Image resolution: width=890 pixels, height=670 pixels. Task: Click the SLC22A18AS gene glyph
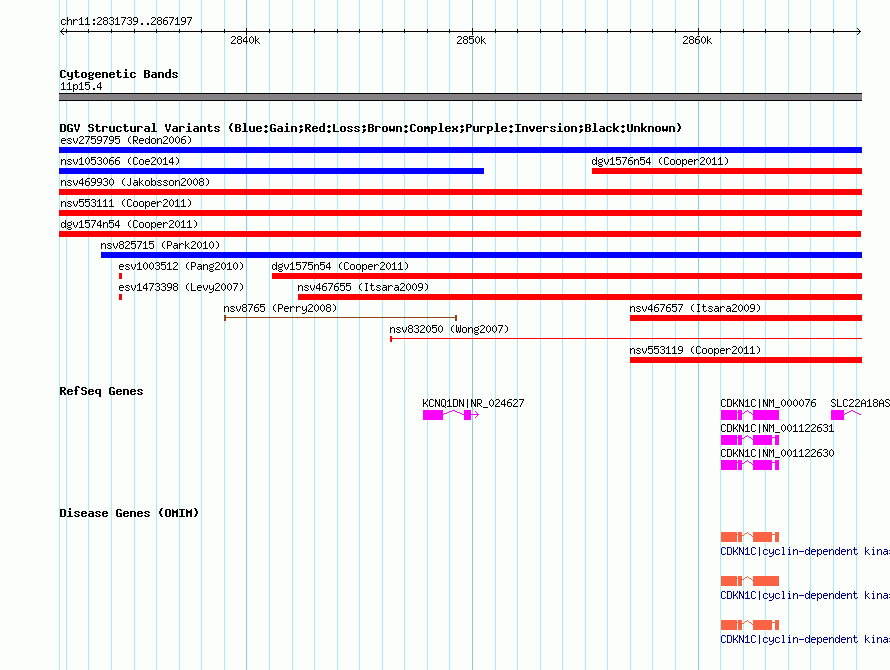[846, 415]
